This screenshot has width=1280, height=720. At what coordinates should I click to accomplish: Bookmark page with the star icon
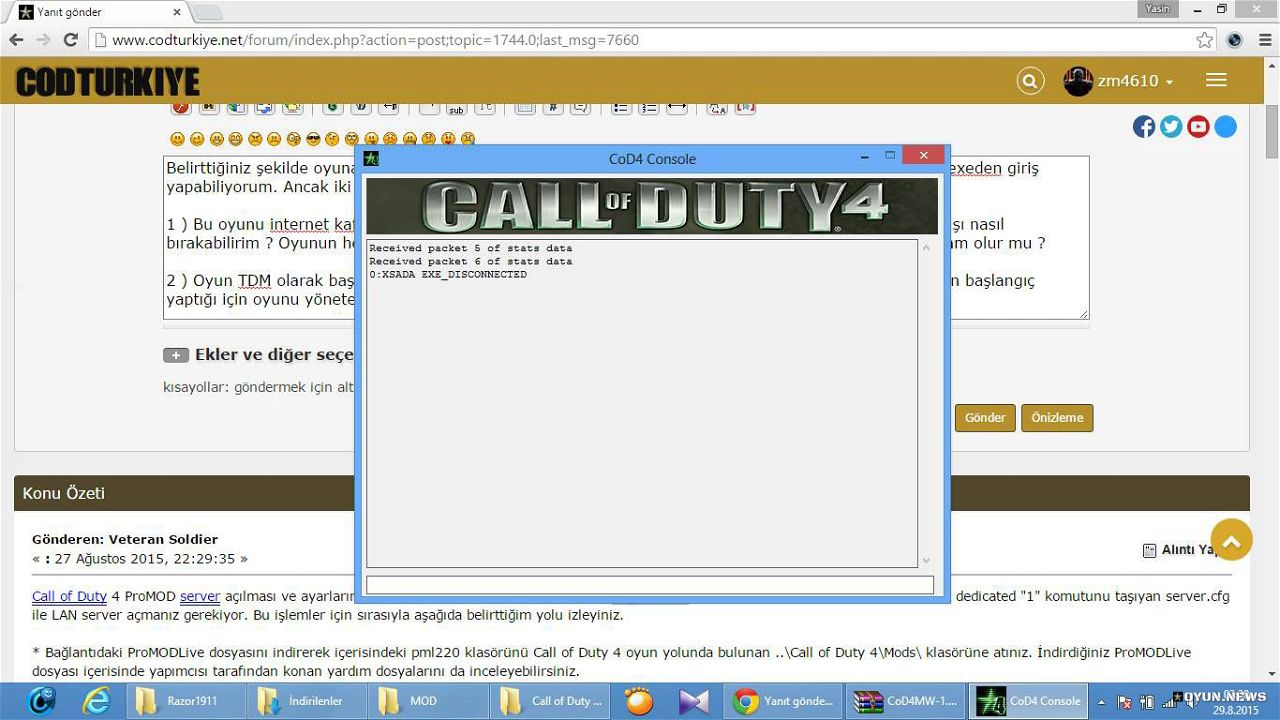tap(1204, 40)
